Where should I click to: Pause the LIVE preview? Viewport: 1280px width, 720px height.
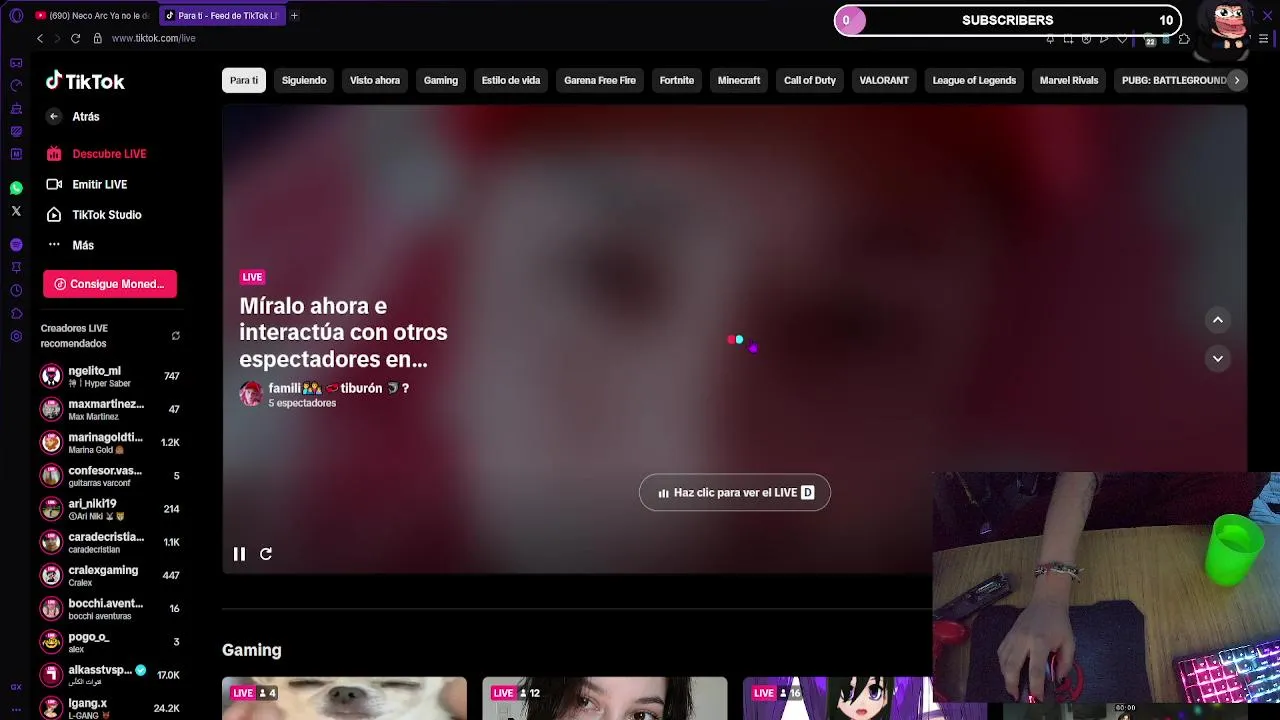[x=239, y=554]
